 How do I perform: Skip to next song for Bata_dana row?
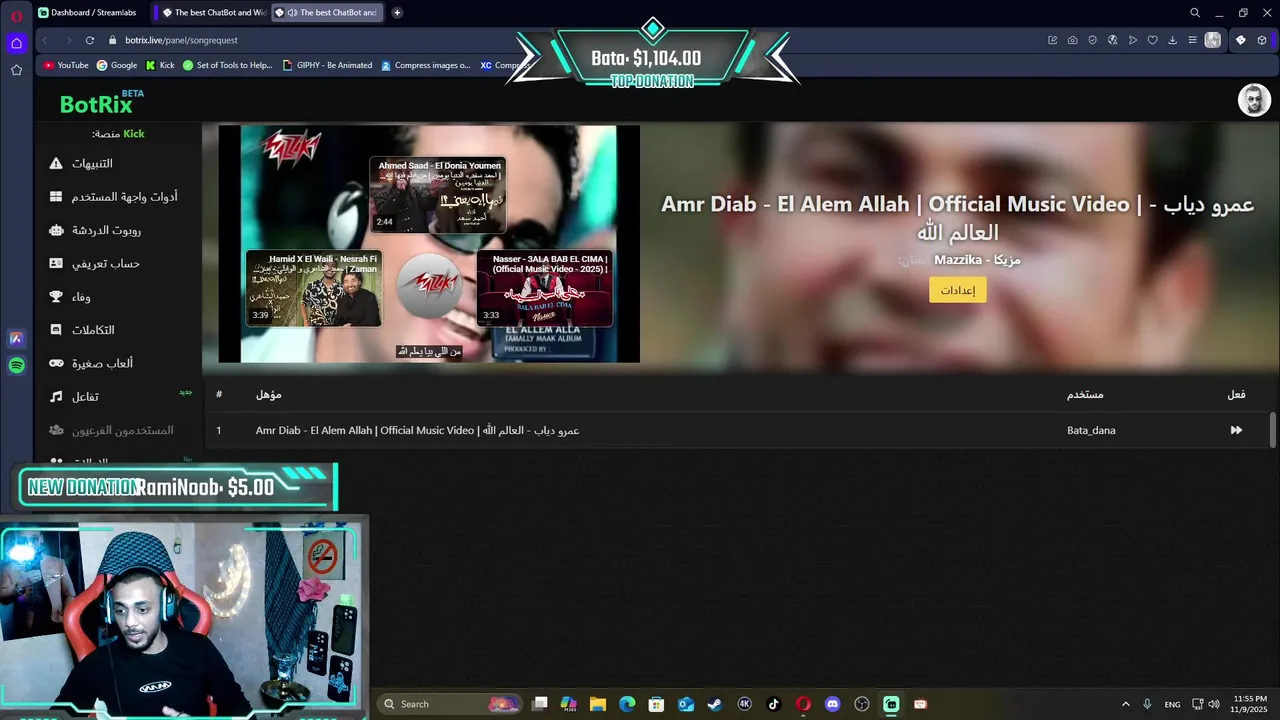(1236, 430)
